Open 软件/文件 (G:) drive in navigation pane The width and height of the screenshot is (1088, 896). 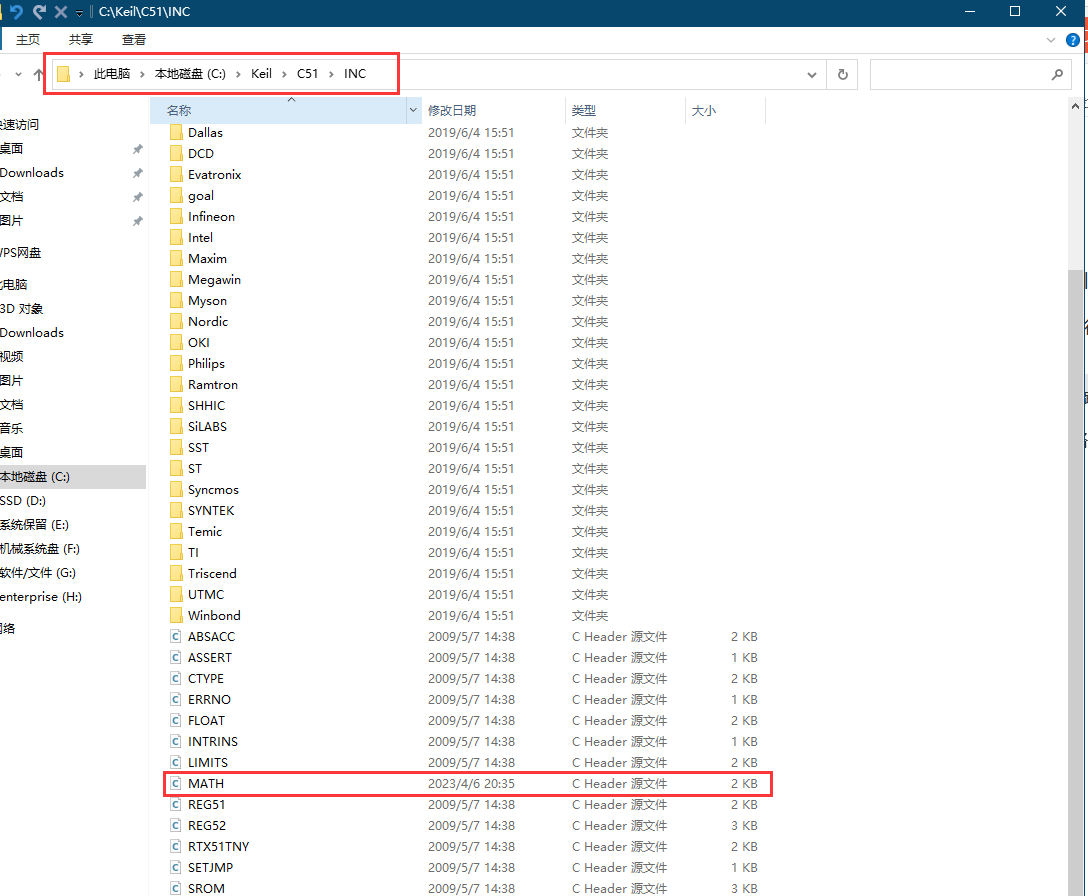(38, 573)
